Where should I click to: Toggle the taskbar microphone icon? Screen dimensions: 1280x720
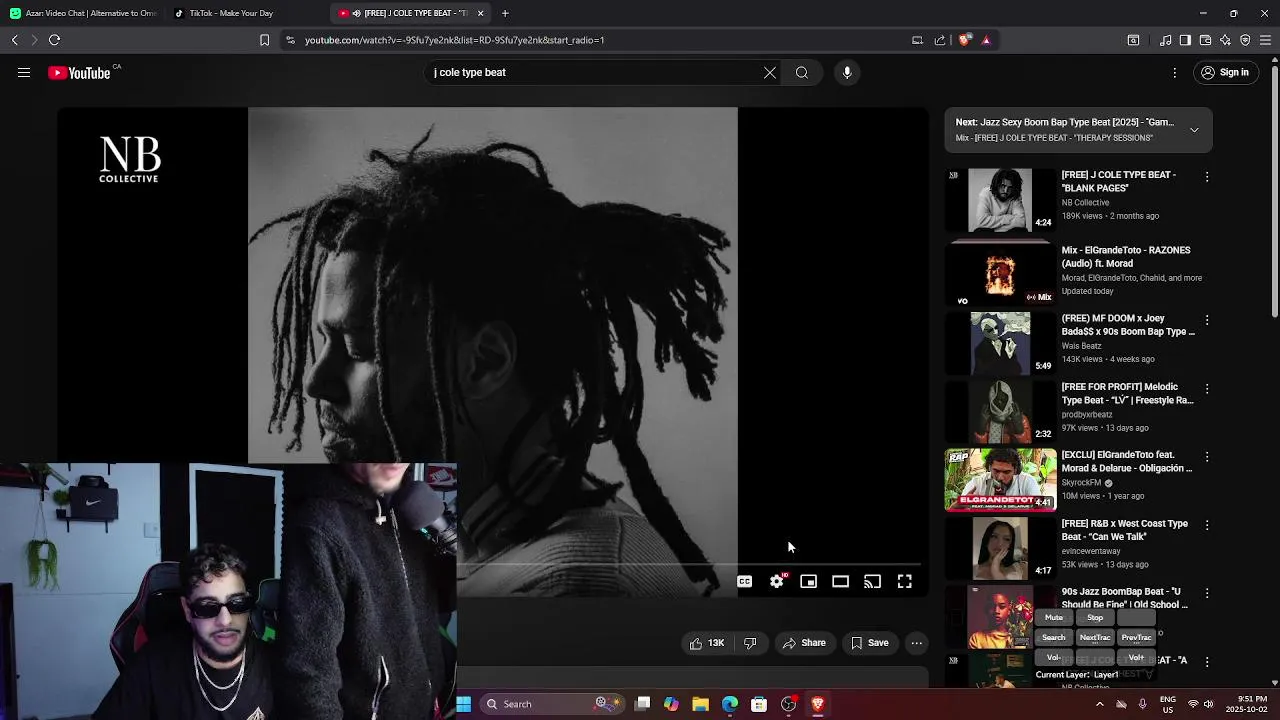point(1142,704)
